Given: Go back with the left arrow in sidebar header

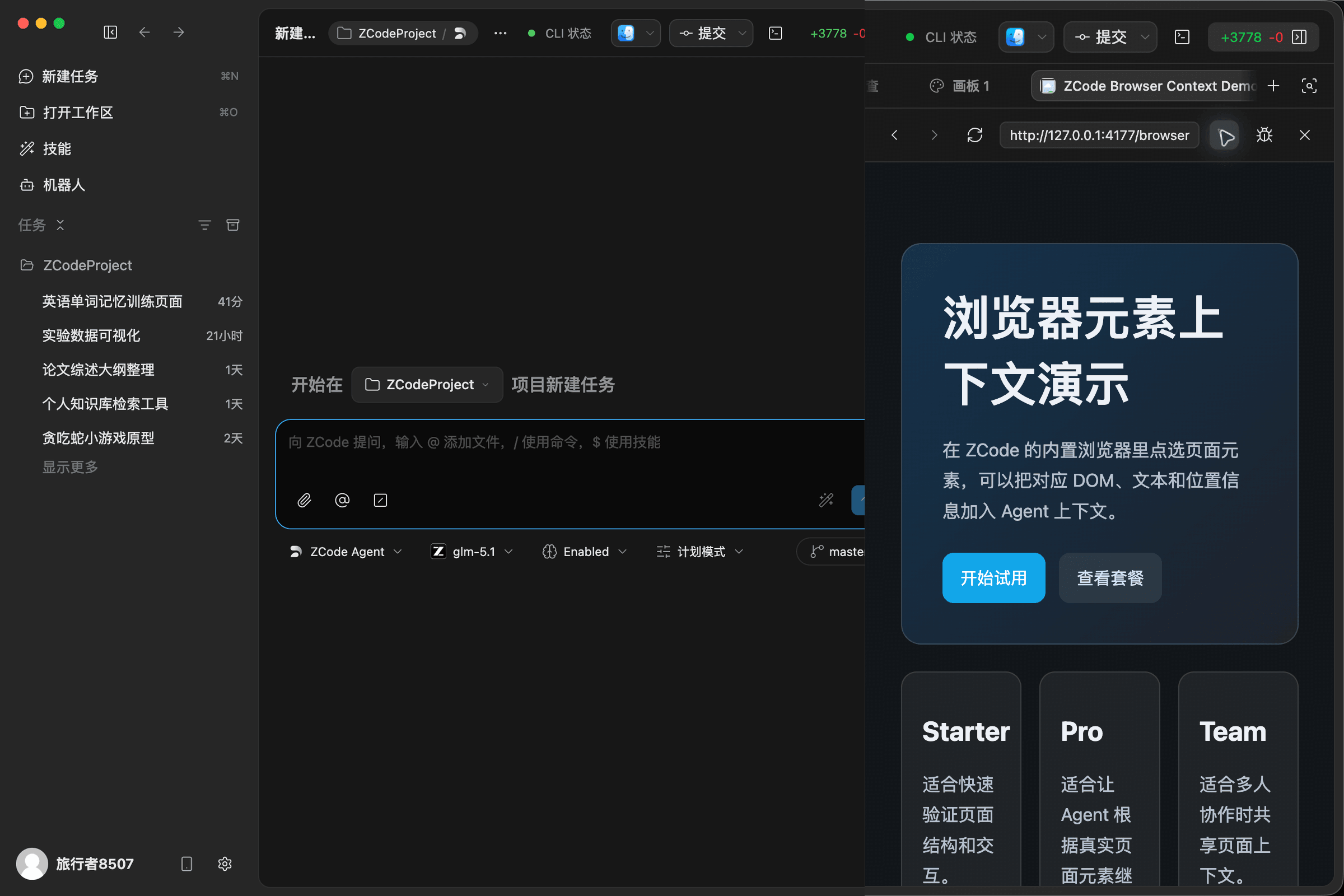Looking at the screenshot, I should (144, 32).
